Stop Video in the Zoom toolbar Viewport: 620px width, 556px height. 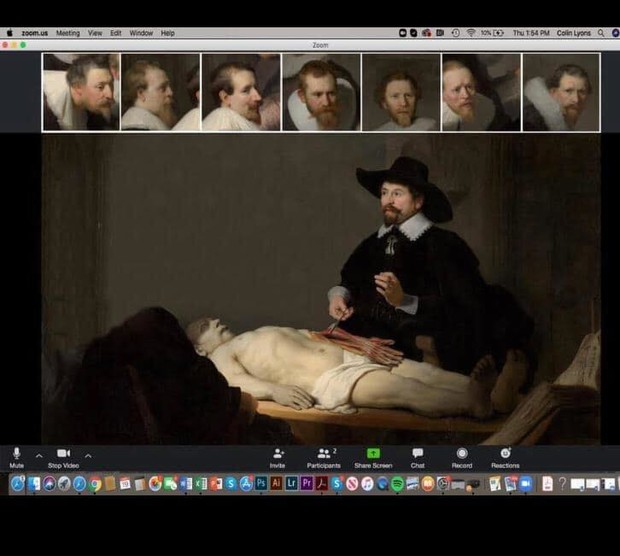point(63,457)
